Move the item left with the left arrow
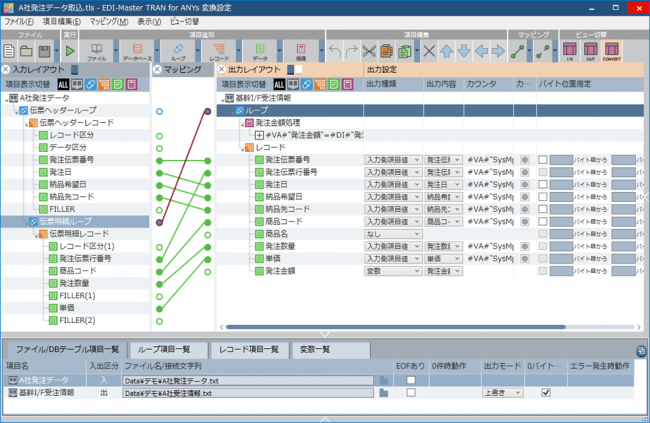 click(x=481, y=51)
